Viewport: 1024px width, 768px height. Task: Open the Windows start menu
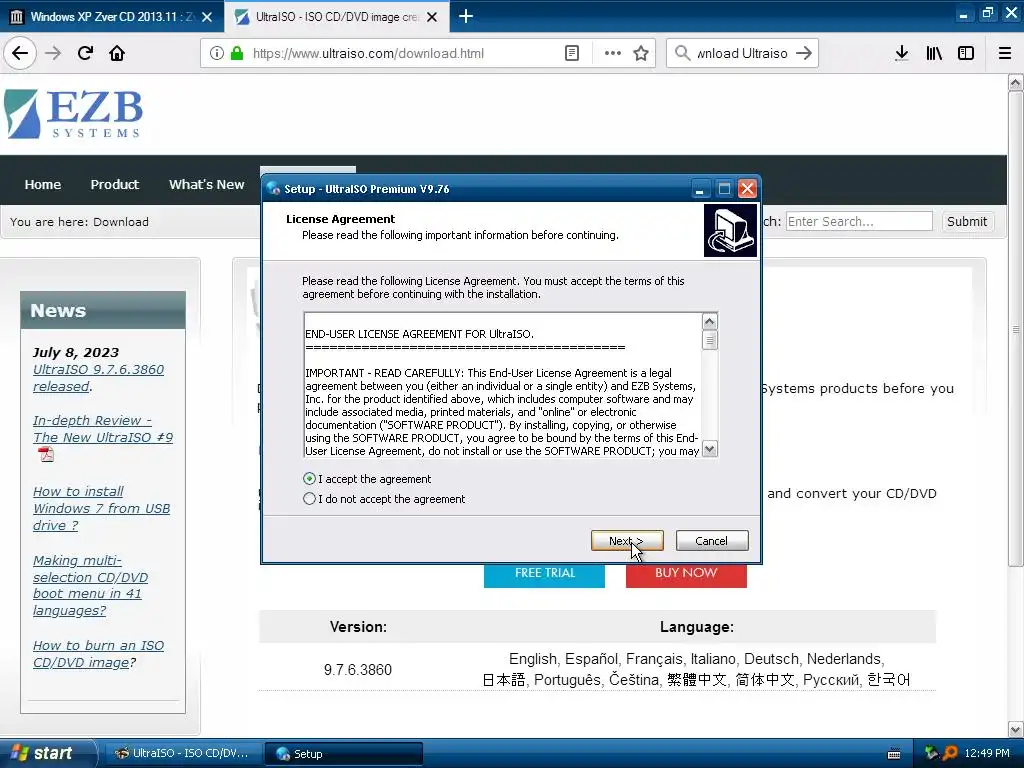click(x=48, y=753)
